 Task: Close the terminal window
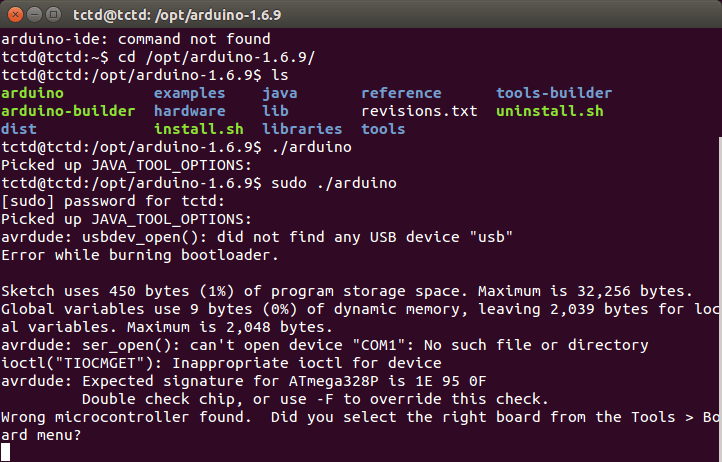point(15,15)
